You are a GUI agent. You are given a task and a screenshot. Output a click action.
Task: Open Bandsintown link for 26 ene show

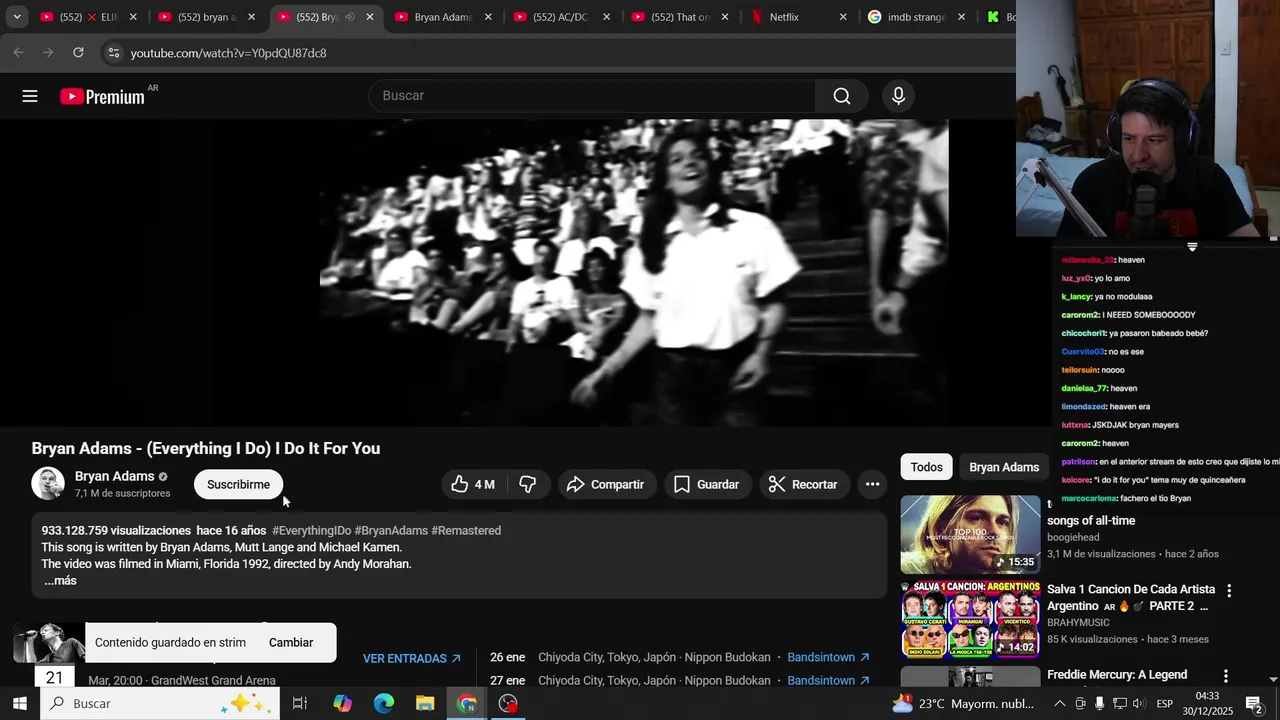click(x=828, y=658)
